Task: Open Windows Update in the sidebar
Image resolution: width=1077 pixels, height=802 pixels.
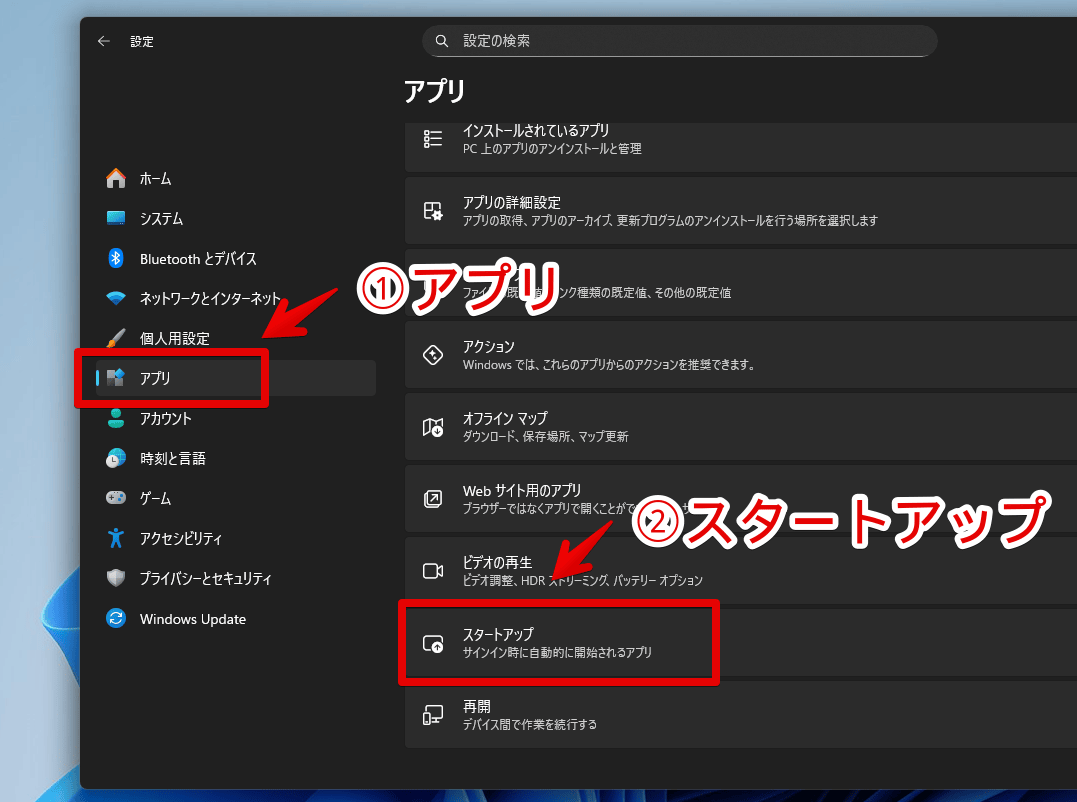Action: (x=192, y=619)
